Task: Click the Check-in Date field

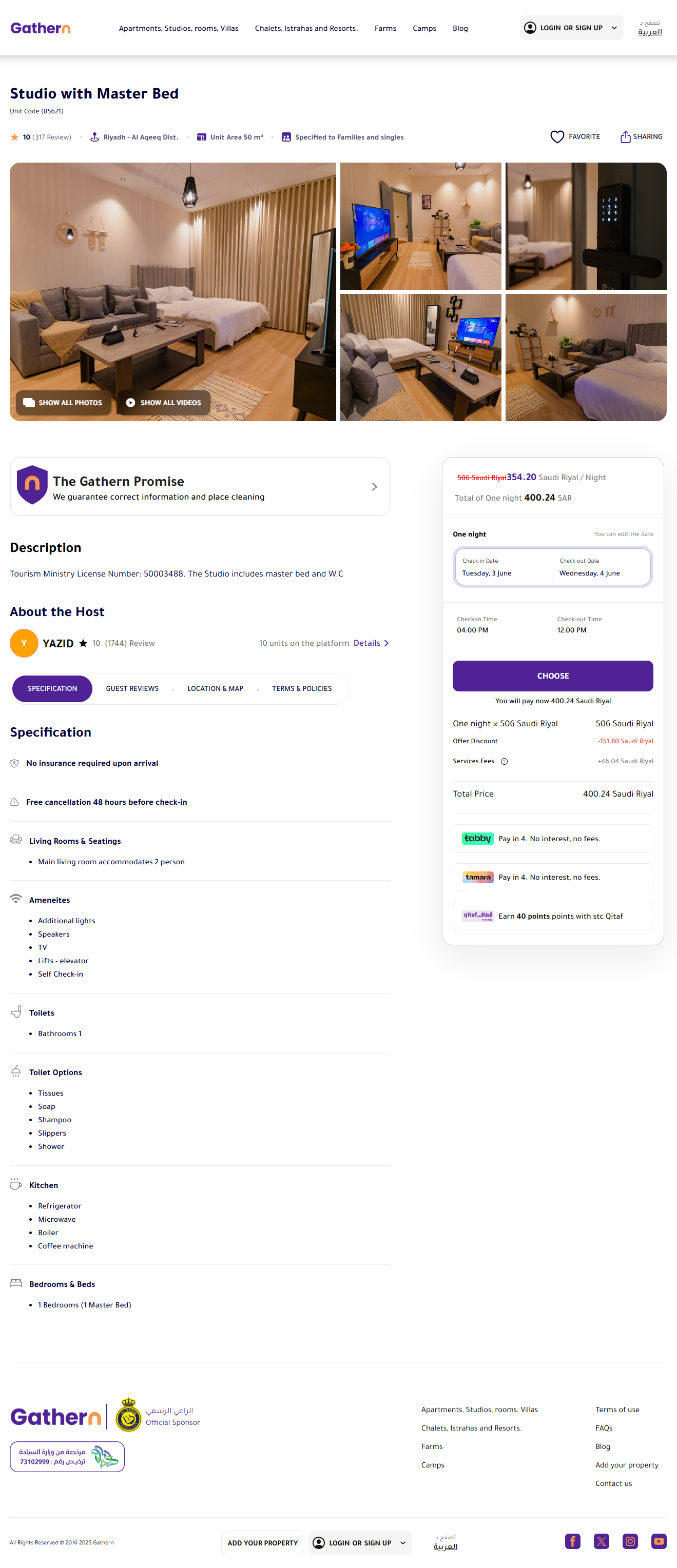Action: [504, 567]
